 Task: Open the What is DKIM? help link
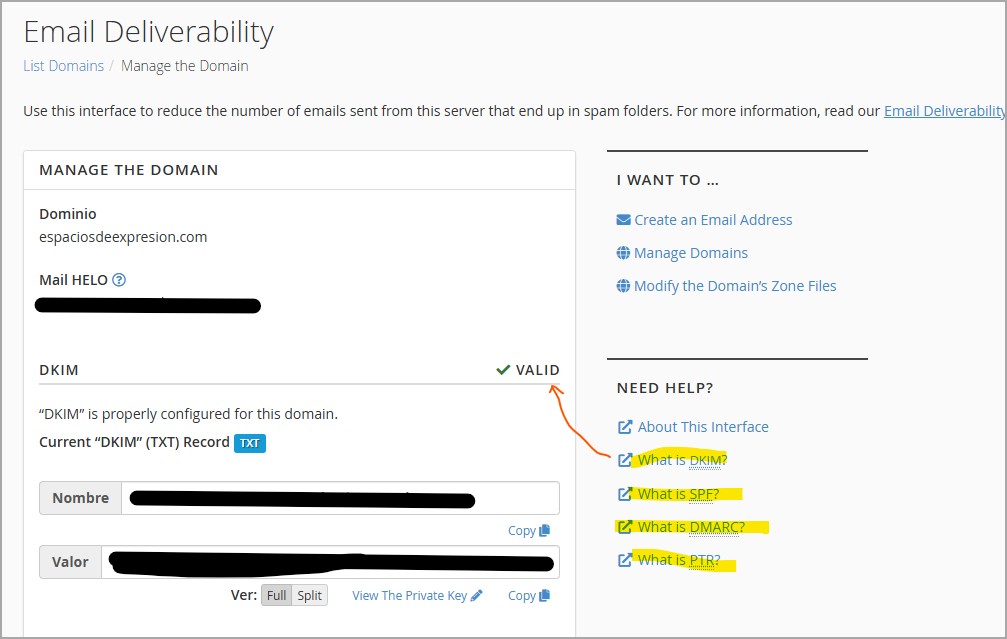[x=682, y=461]
